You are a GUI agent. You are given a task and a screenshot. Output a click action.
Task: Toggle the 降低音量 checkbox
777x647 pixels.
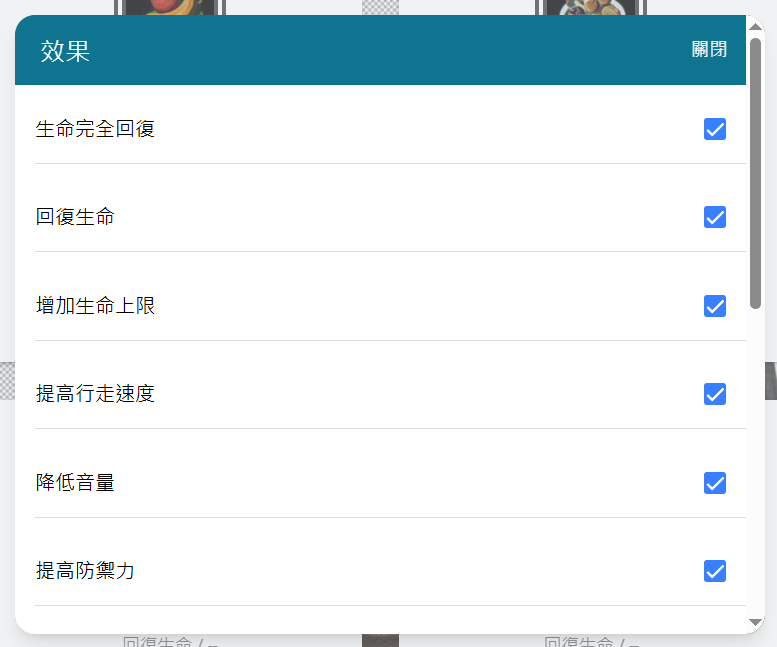715,483
